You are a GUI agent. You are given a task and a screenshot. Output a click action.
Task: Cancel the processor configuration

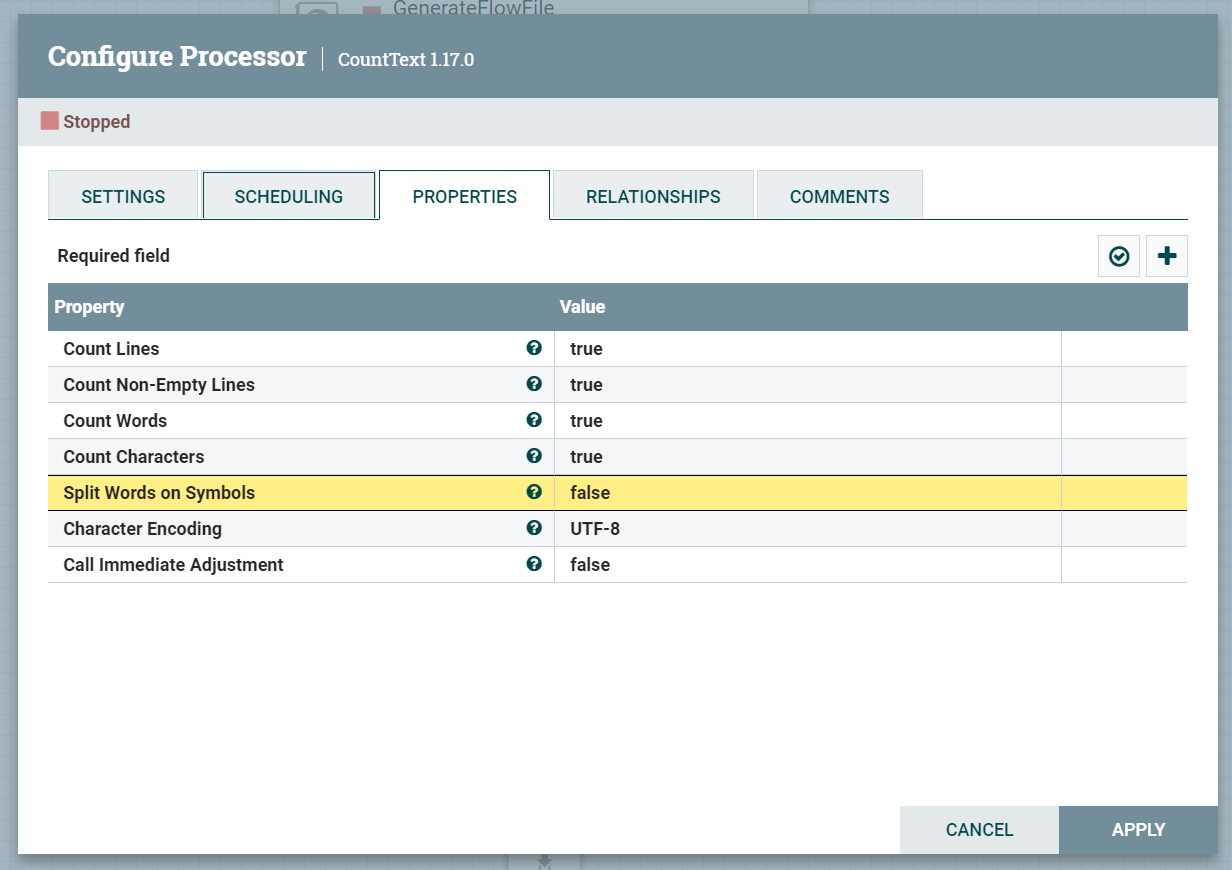(979, 830)
